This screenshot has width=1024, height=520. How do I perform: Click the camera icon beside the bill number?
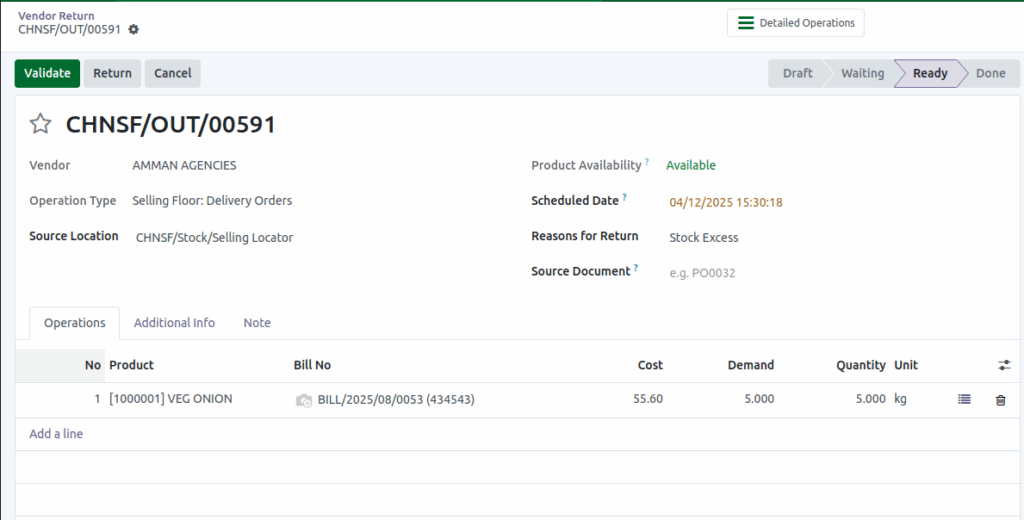tap(304, 400)
